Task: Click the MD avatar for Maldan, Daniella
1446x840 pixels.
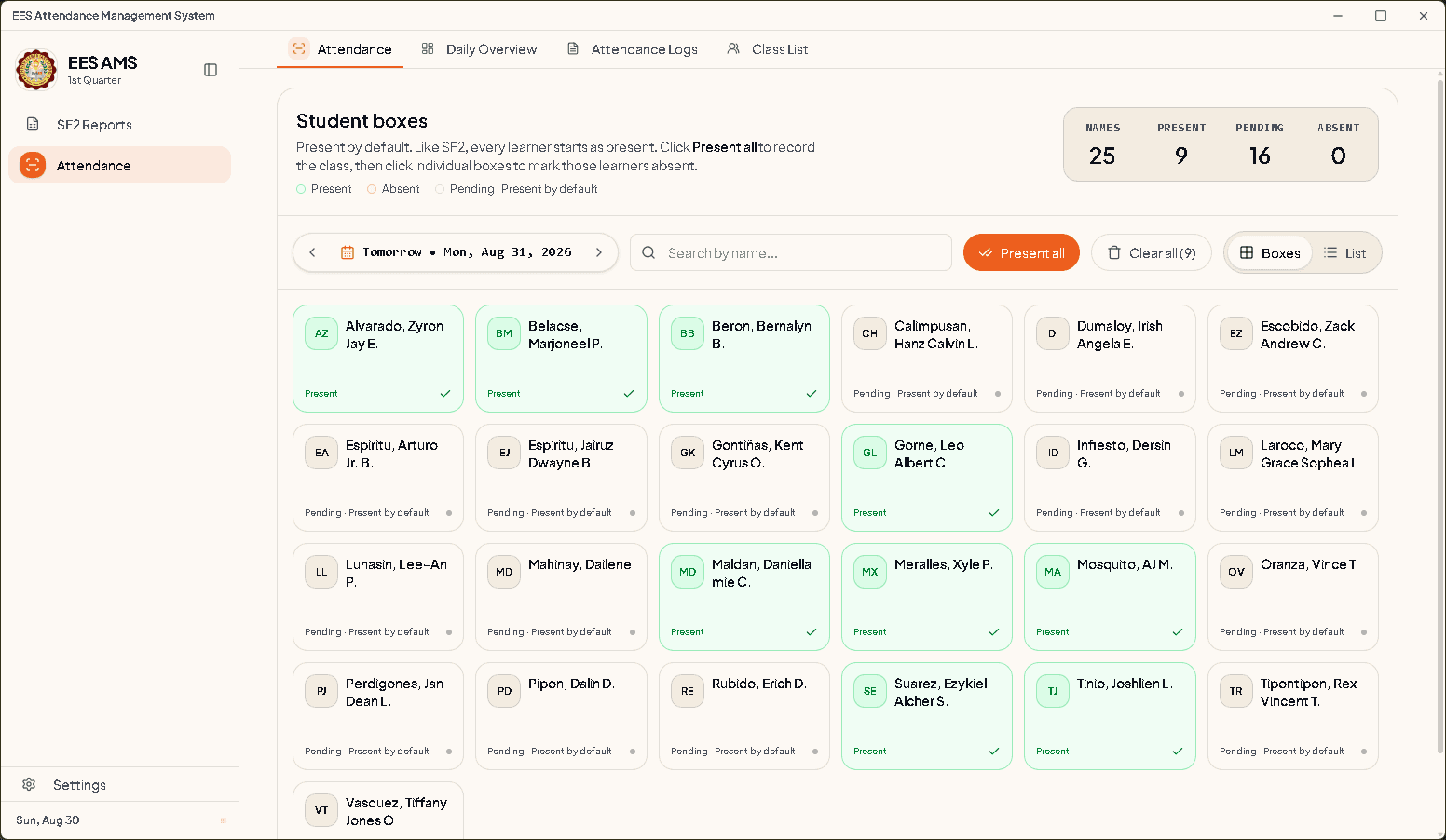Action: coord(688,572)
